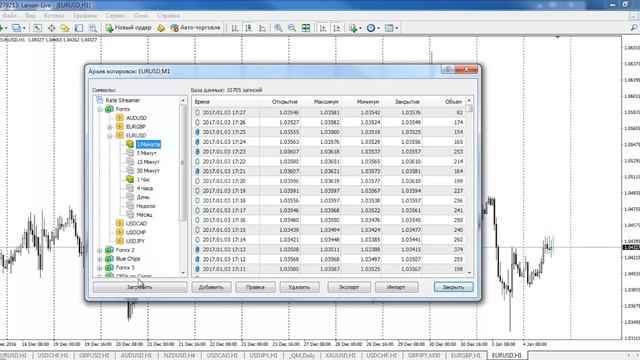Collapse the Forex group in symbol tree
This screenshot has width=640, height=360.
pyautogui.click(x=100, y=109)
